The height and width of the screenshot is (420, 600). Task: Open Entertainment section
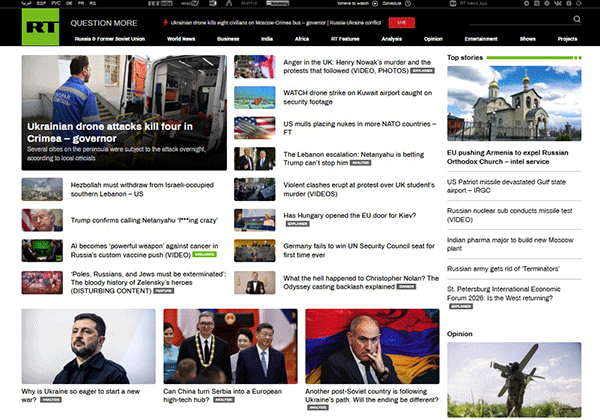pyautogui.click(x=481, y=39)
